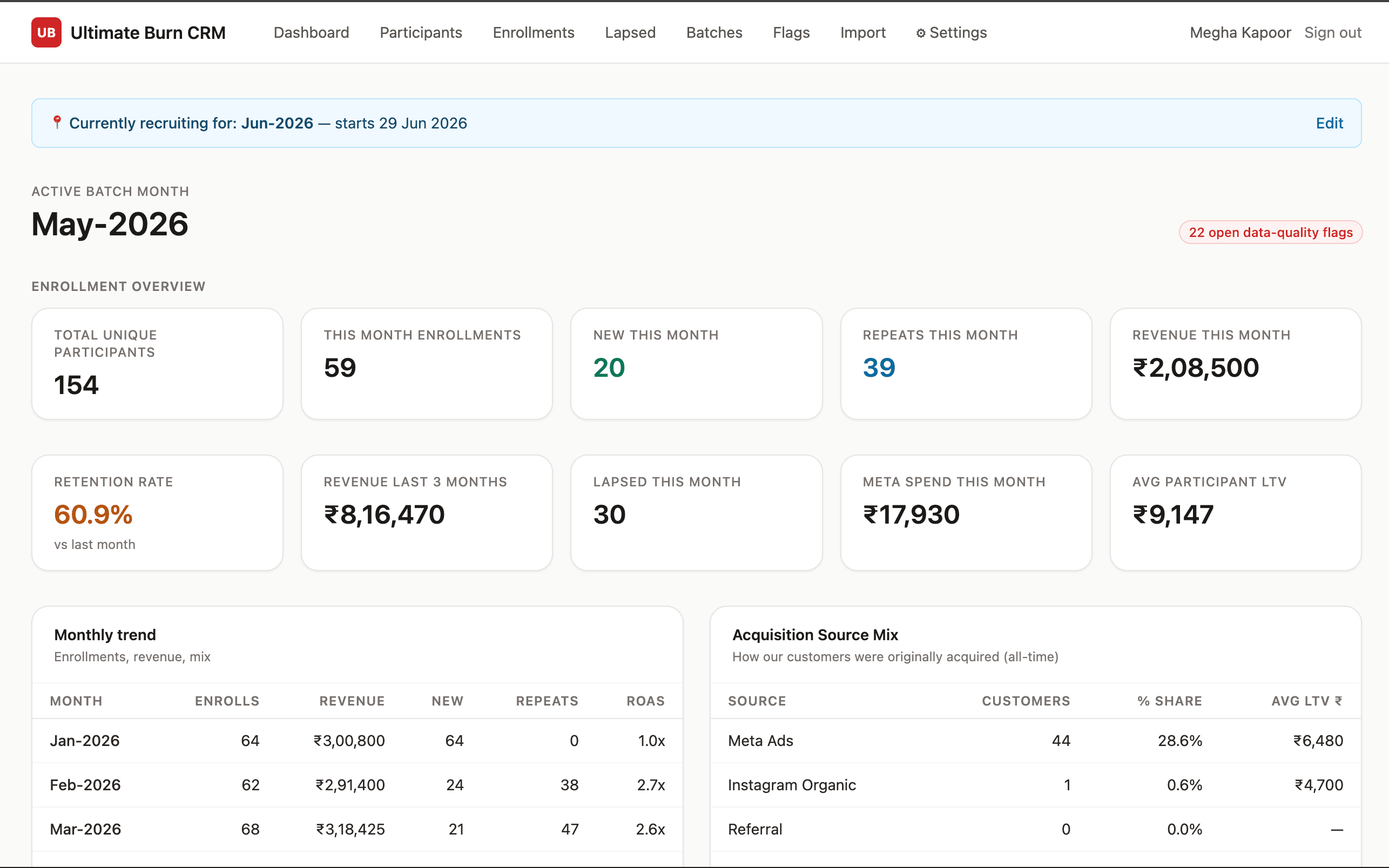Viewport: 1389px width, 868px height.
Task: Click the May-2026 active batch heading
Action: [110, 224]
